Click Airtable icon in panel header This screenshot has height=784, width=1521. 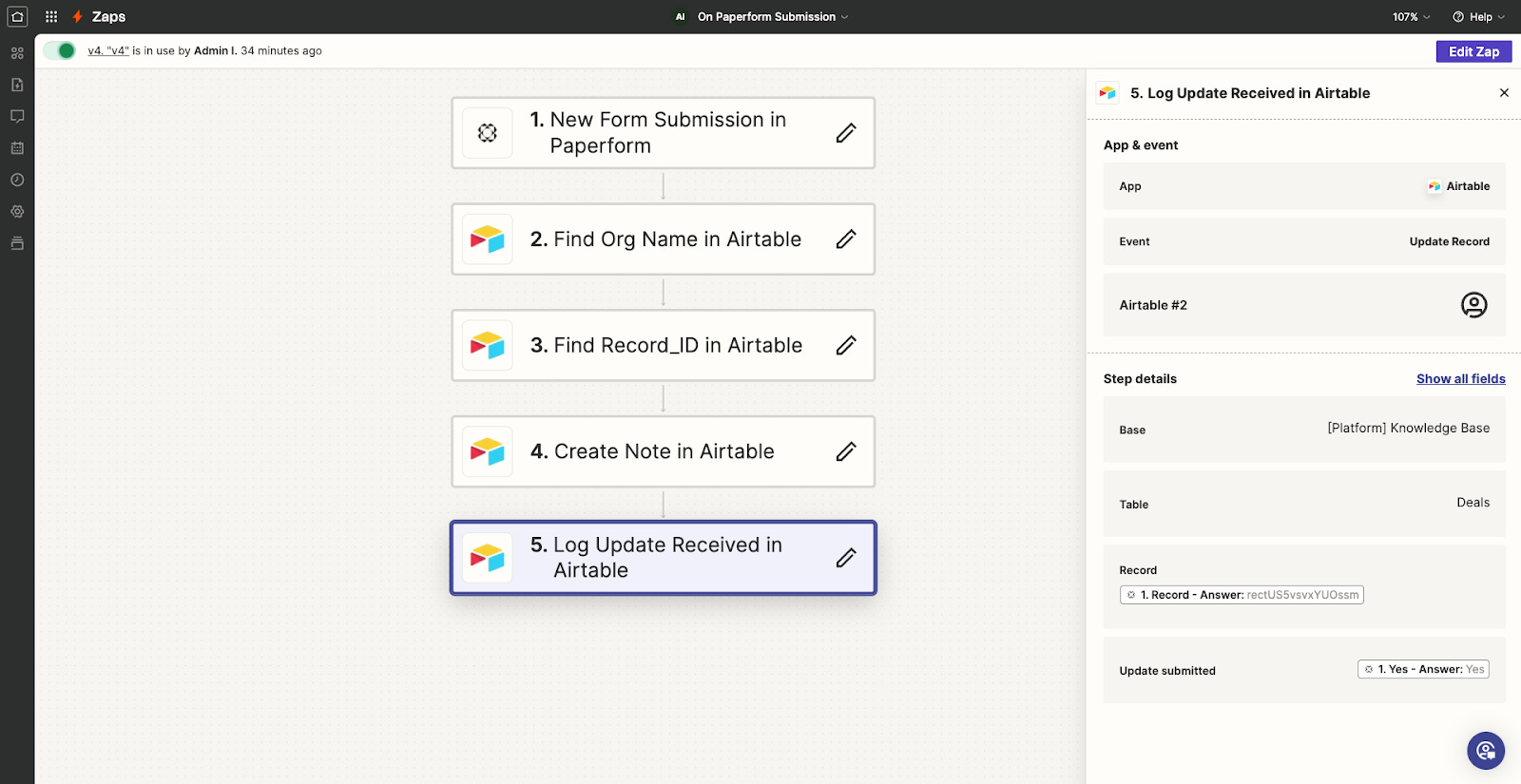tap(1107, 93)
